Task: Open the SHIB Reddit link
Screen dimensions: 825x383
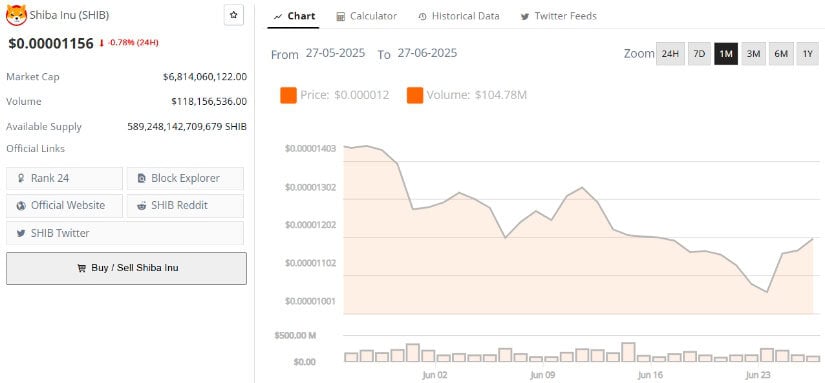Action: point(185,206)
